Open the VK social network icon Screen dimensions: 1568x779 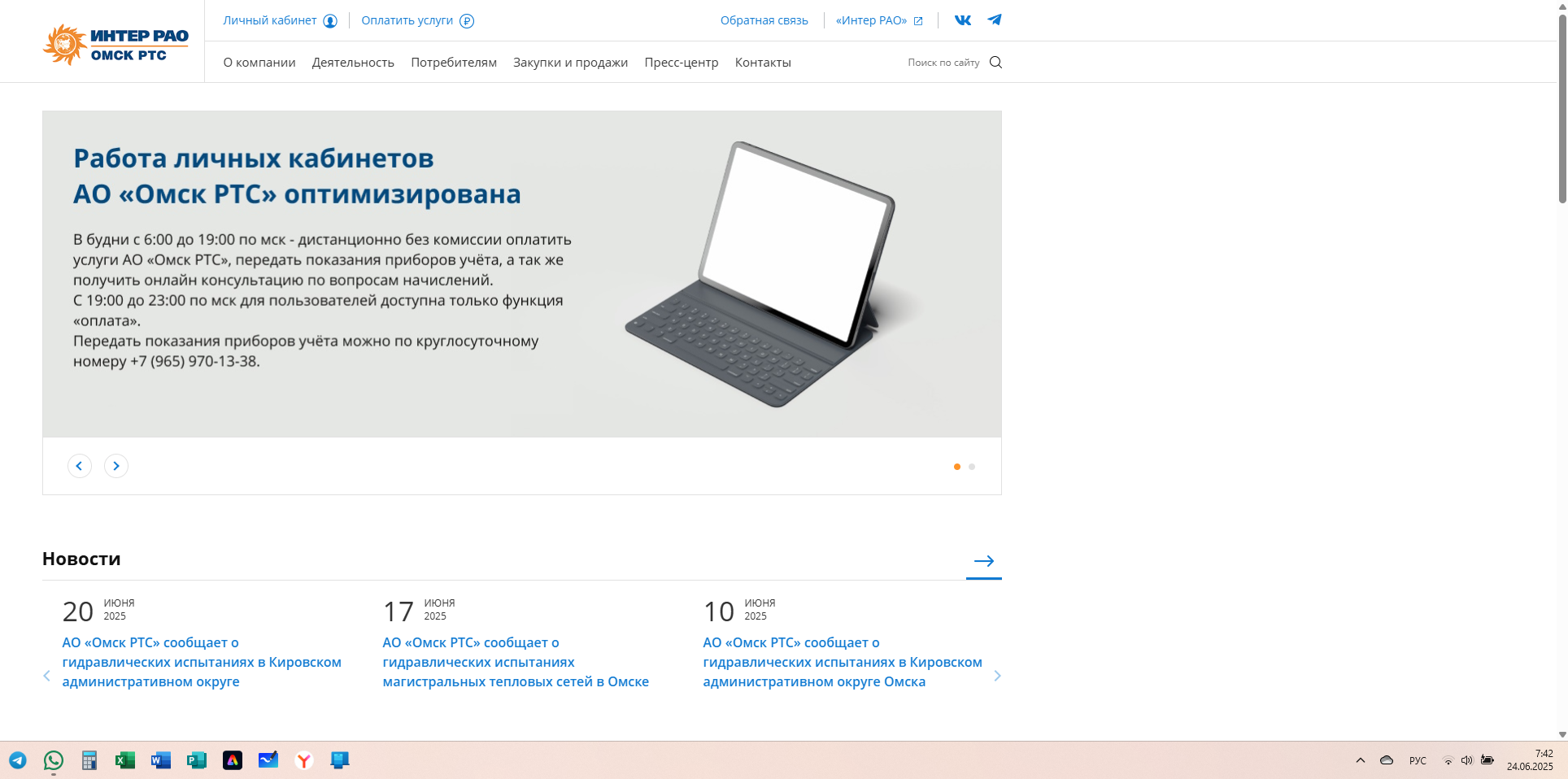963,20
